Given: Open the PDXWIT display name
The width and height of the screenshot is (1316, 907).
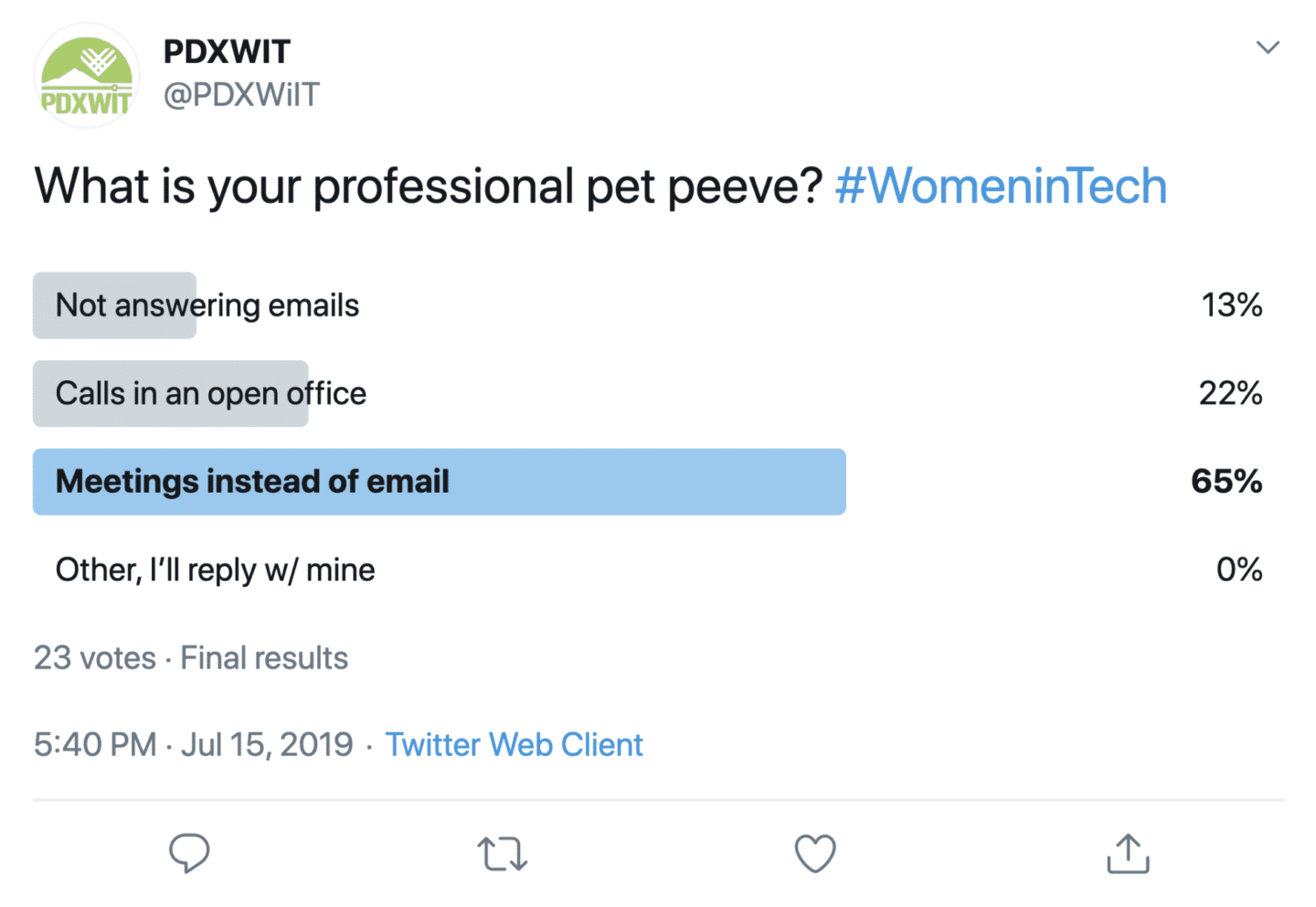Looking at the screenshot, I should pos(227,52).
